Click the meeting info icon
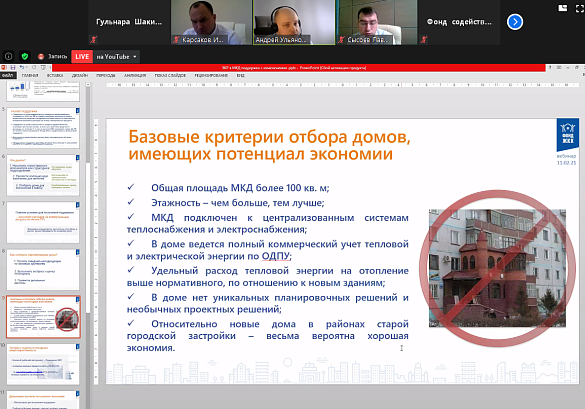 [8, 56]
